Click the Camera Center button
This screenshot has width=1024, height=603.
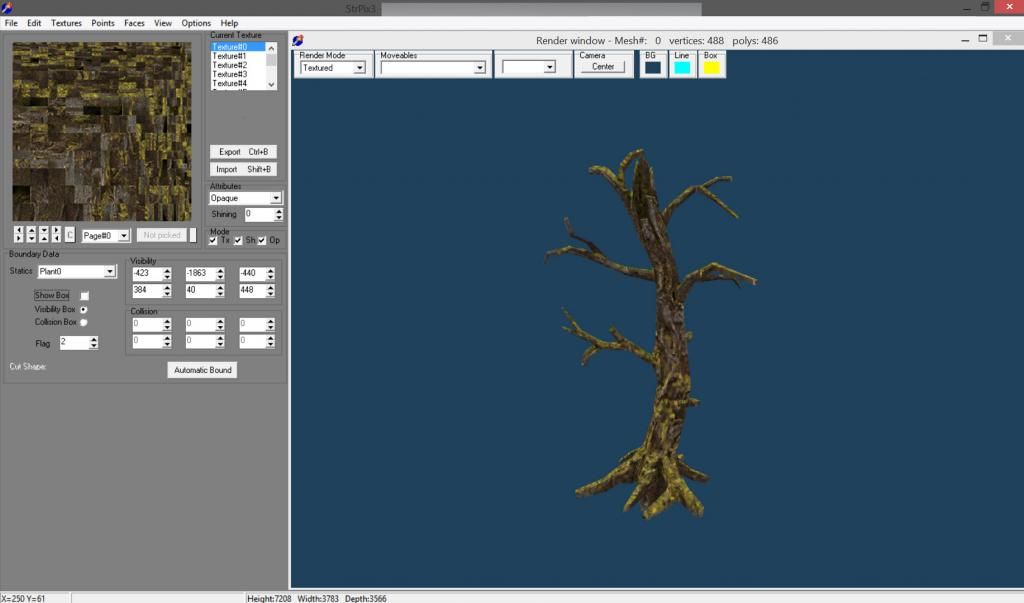point(603,67)
